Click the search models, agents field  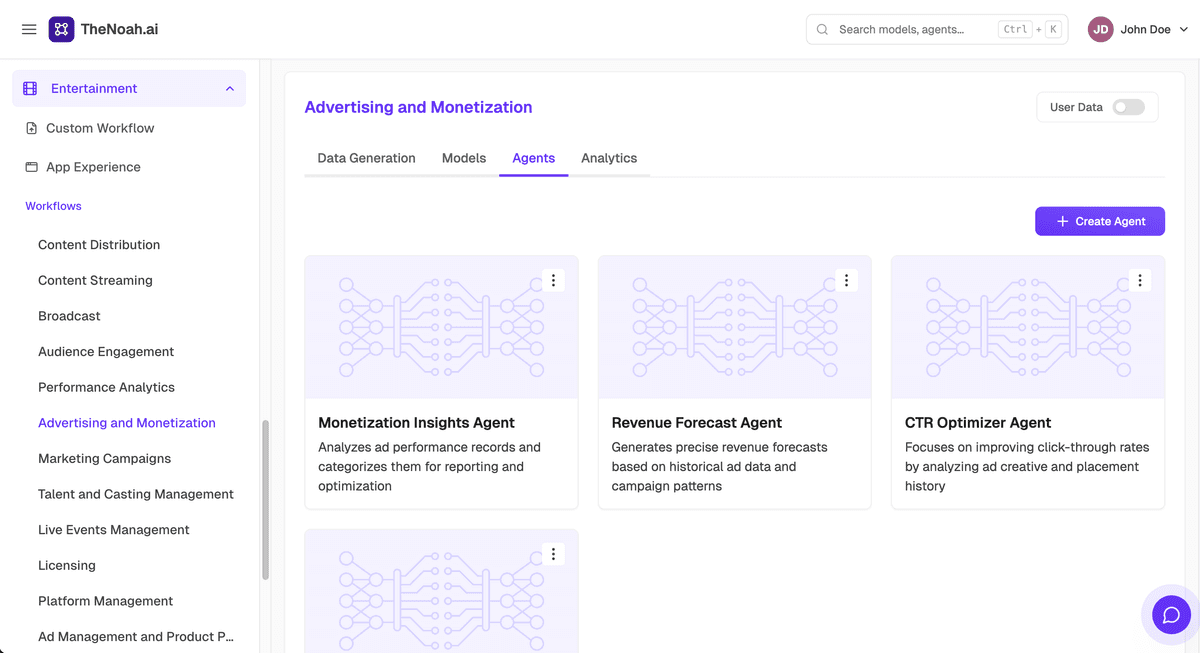pyautogui.click(x=937, y=29)
